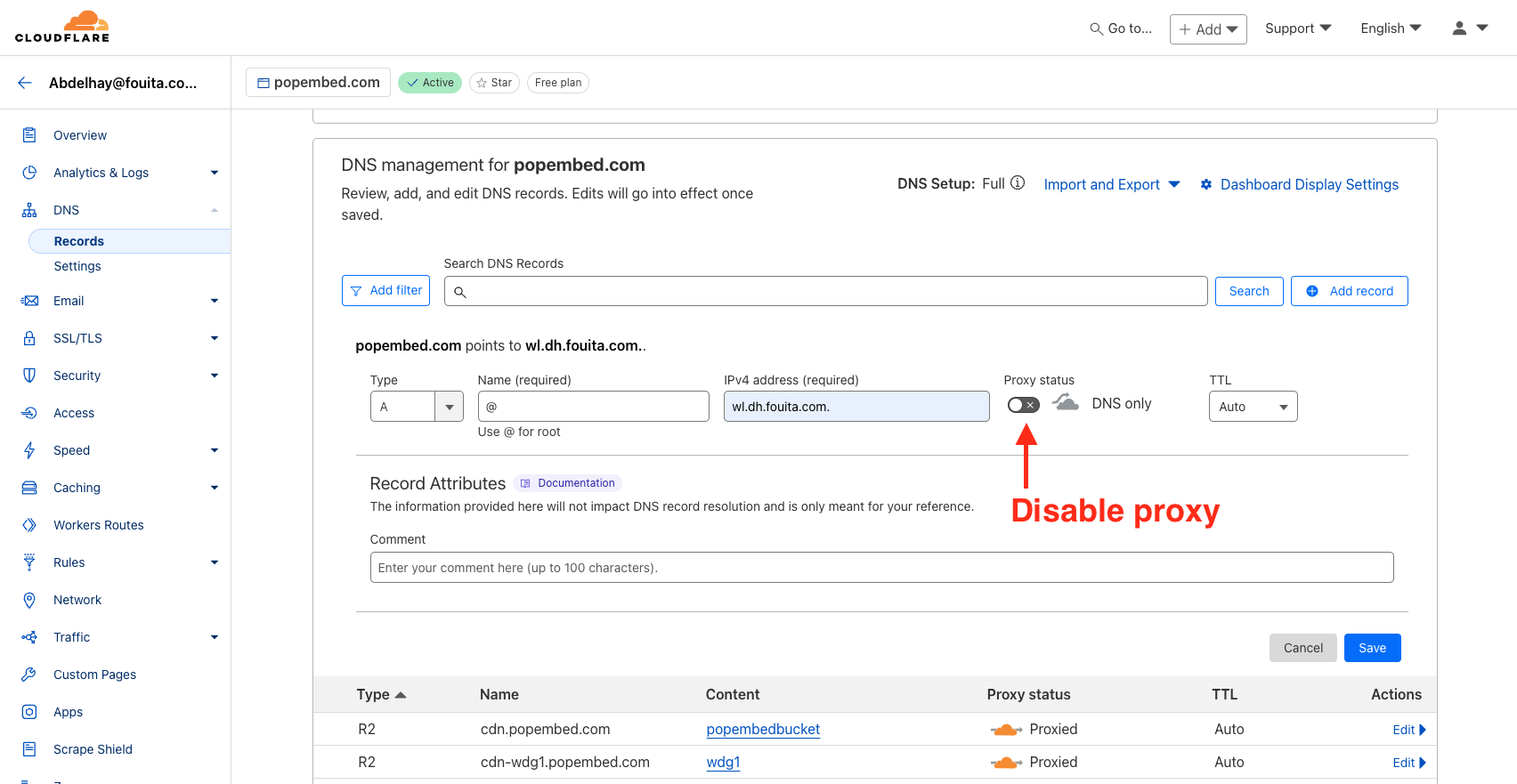1517x784 pixels.
Task: Click the Rules sidebar icon
Action: pos(29,562)
